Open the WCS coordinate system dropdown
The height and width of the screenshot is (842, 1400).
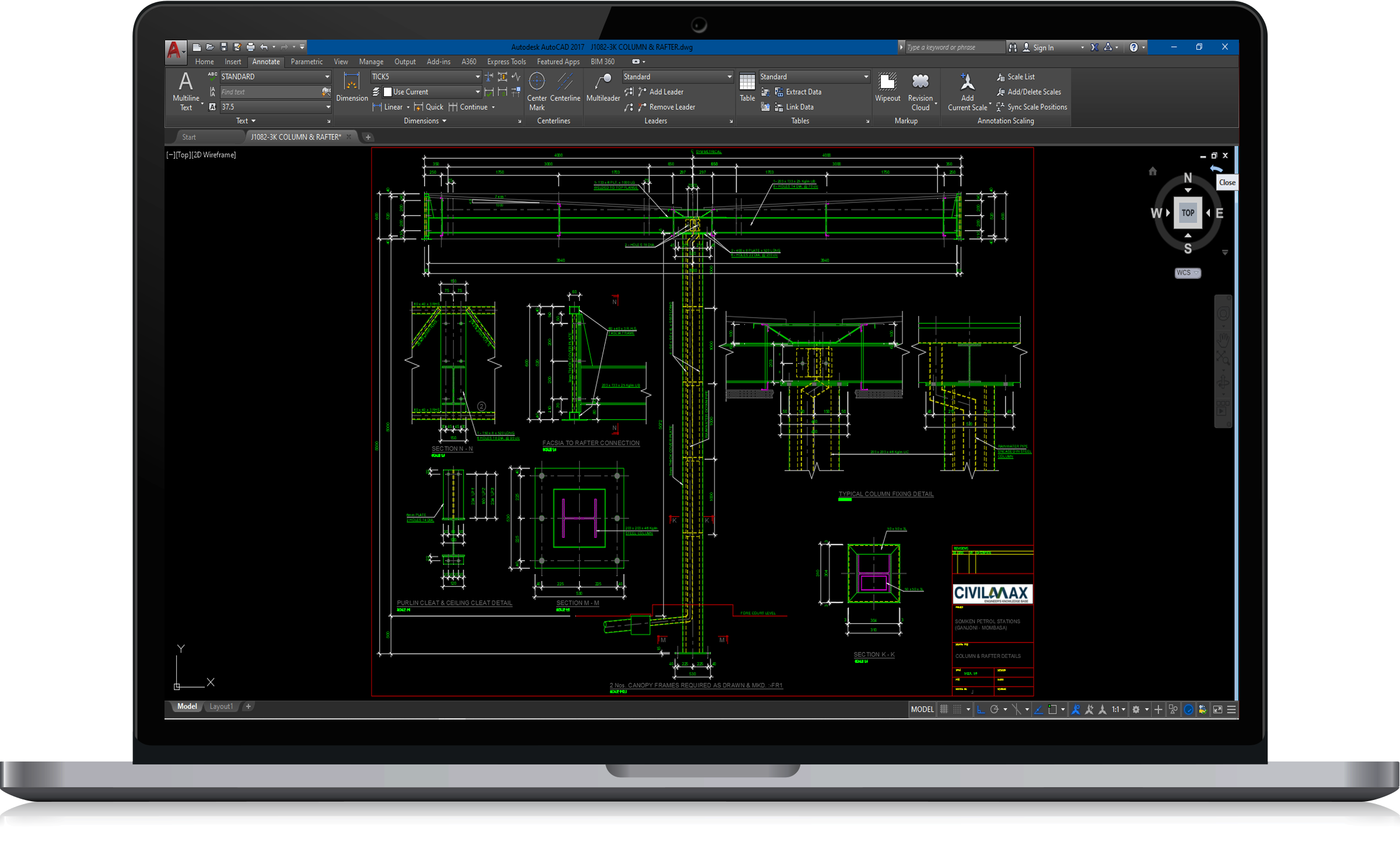pos(1187,273)
